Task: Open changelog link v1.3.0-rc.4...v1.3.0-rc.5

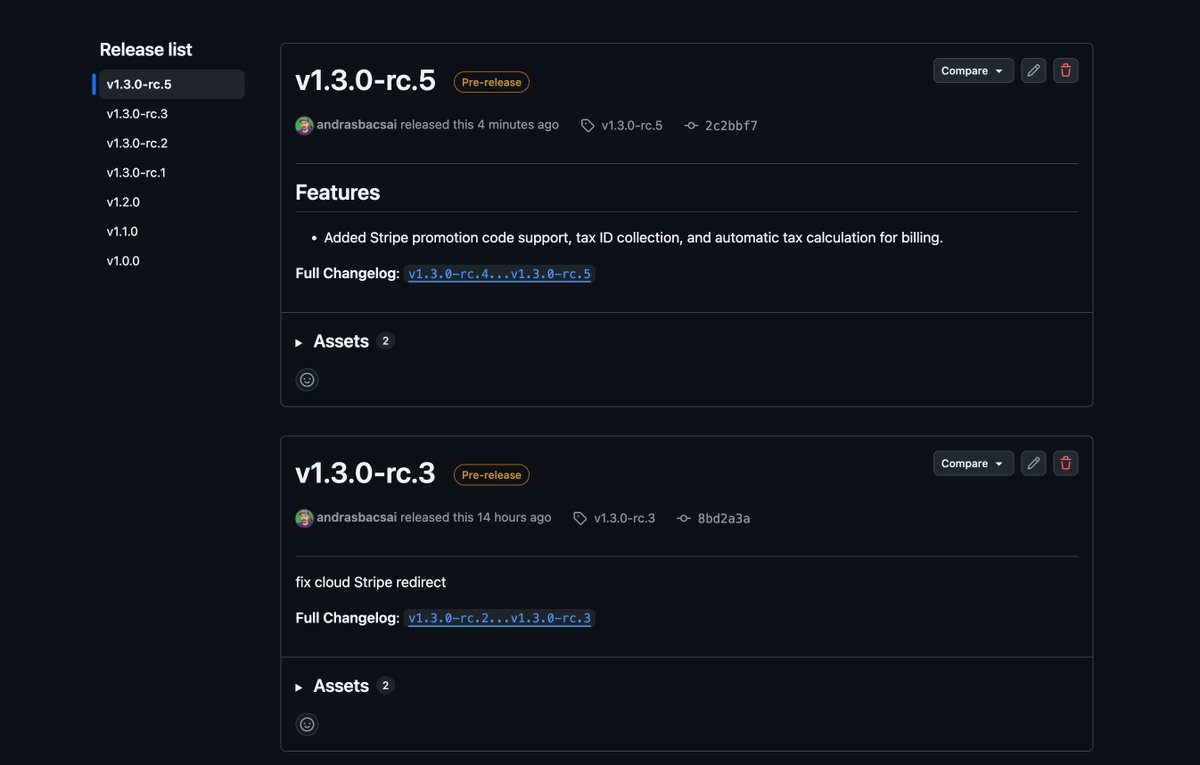Action: pos(500,274)
